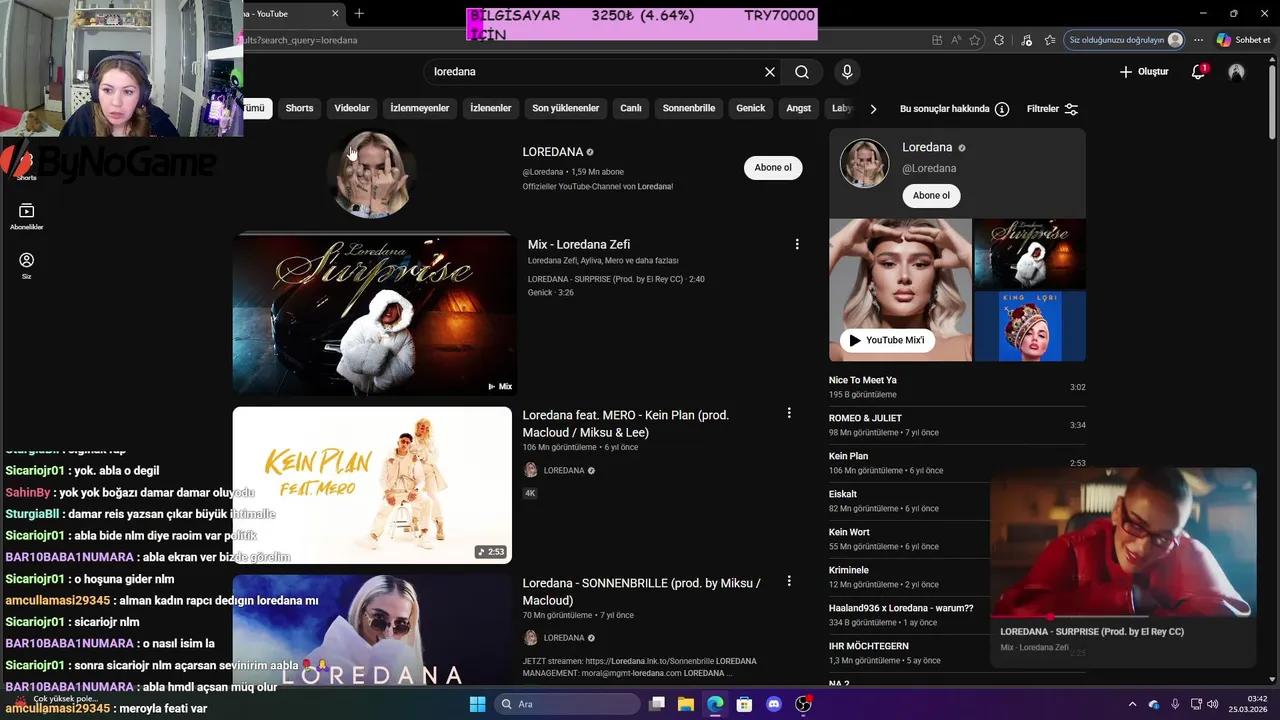The height and width of the screenshot is (720, 1280).
Task: Select the Angst filter chip
Action: pos(799,108)
